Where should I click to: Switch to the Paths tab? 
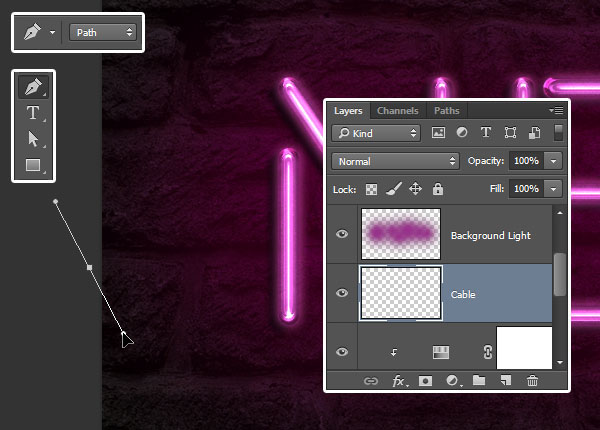[446, 111]
